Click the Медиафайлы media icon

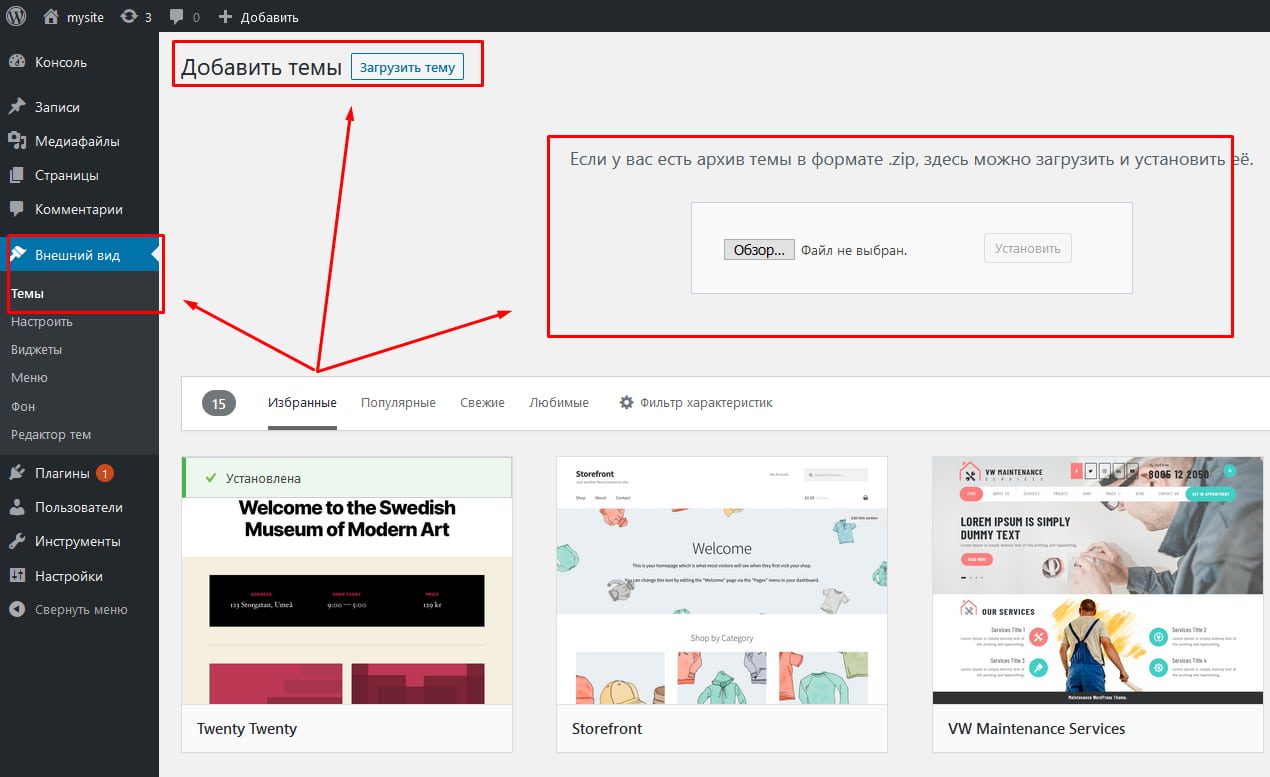coord(17,141)
